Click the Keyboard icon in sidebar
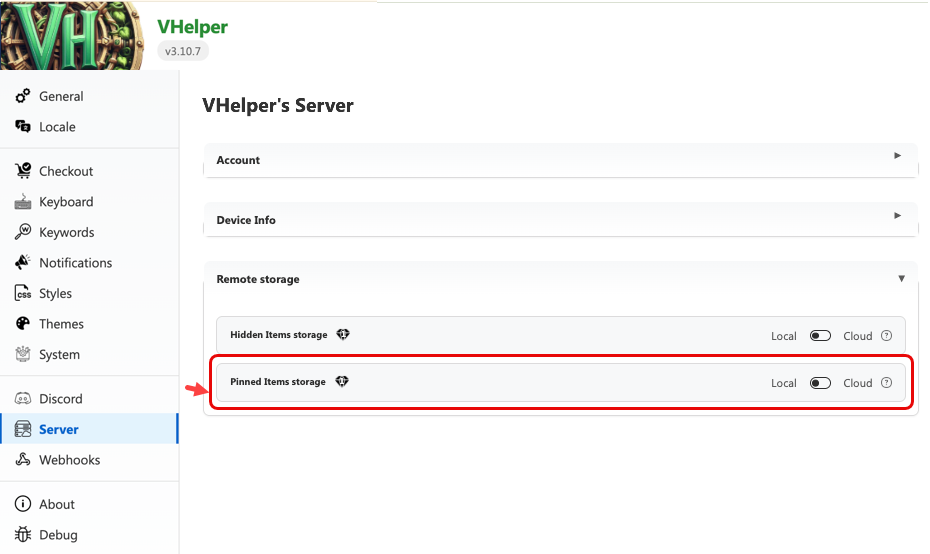930x554 pixels. click(22, 202)
